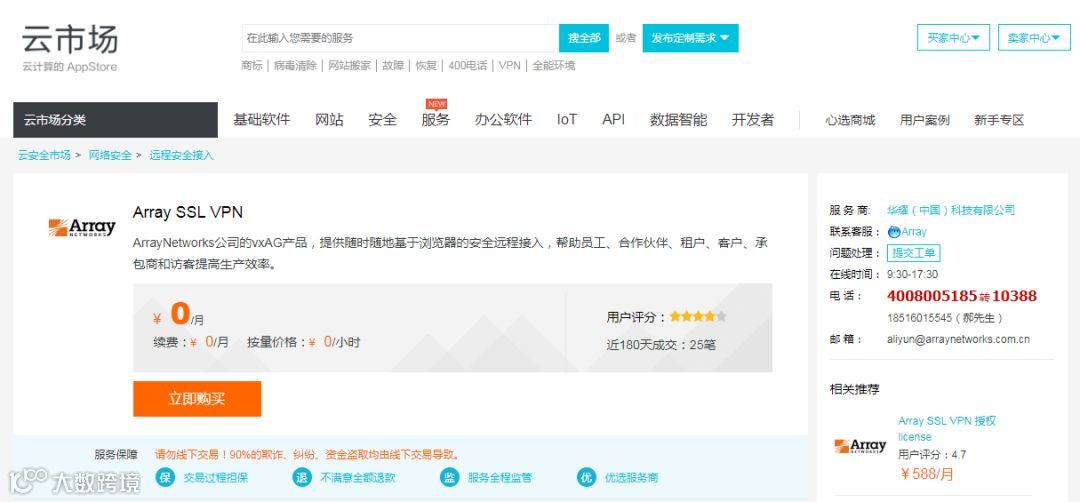Open the 云市场分类 category menu
Image resolution: width=1080 pixels, height=502 pixels.
[115, 120]
